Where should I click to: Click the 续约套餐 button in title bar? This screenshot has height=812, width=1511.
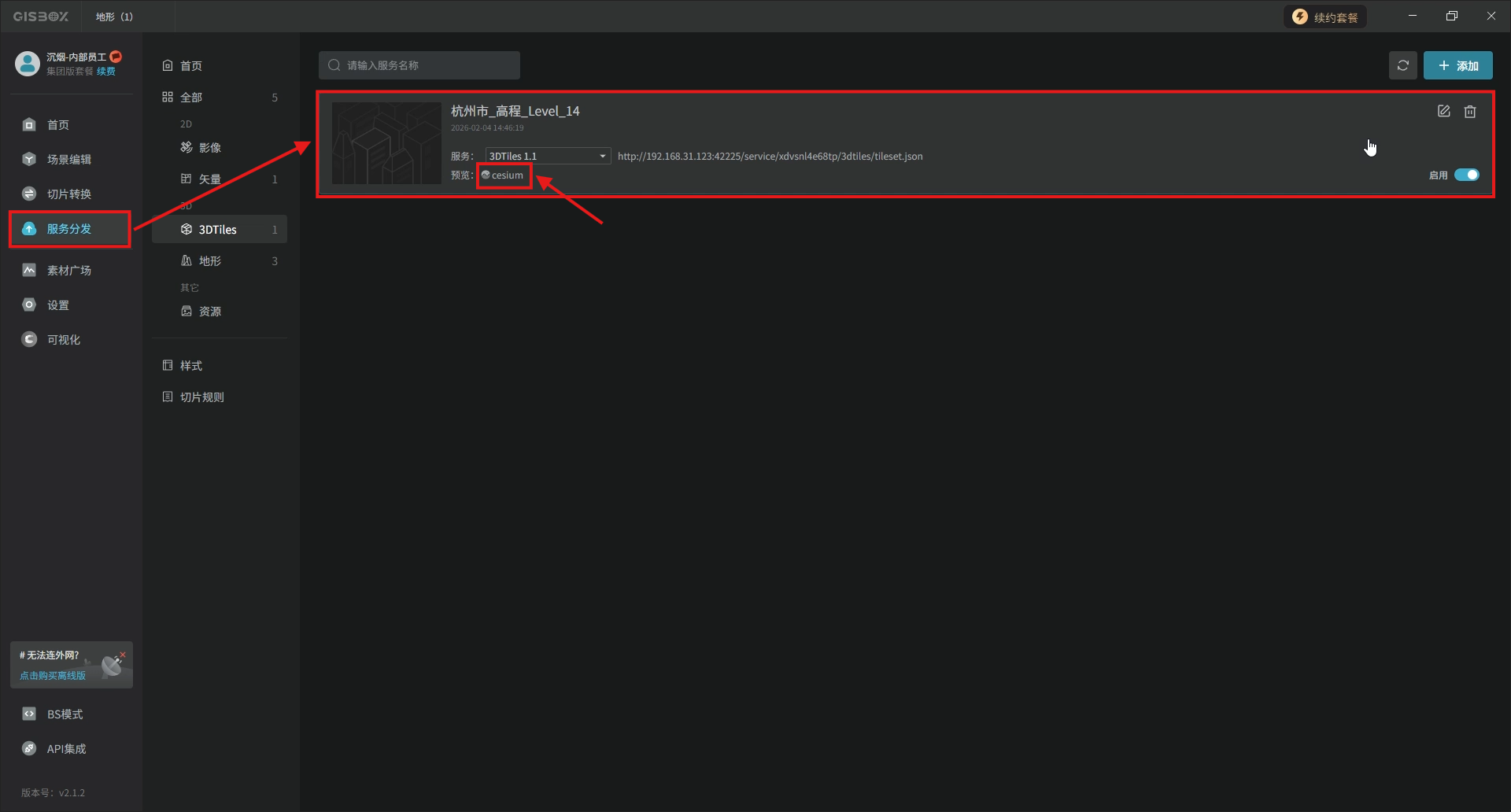tap(1325, 17)
